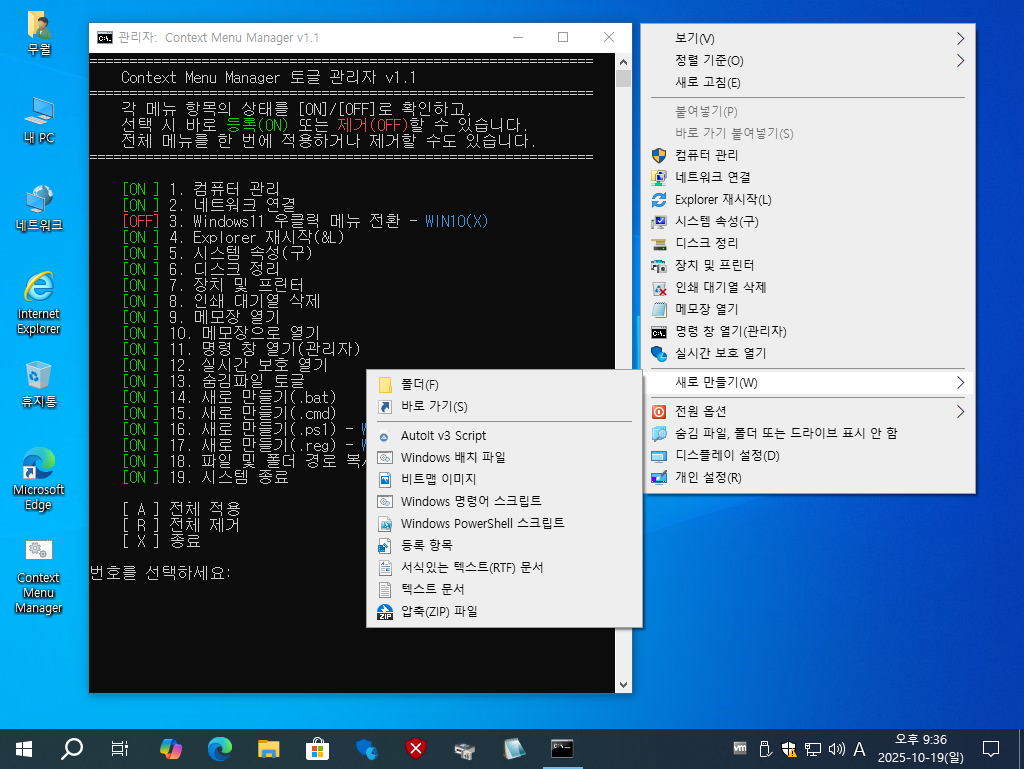Click the 장치 및 프린터 icon

point(659,266)
